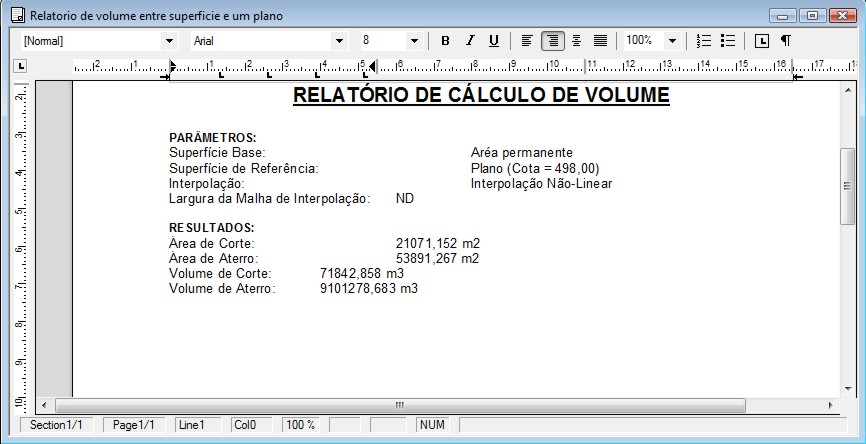Viewport: 866px width, 444px height.
Task: Expand the Arial font dropdown
Action: coord(339,41)
